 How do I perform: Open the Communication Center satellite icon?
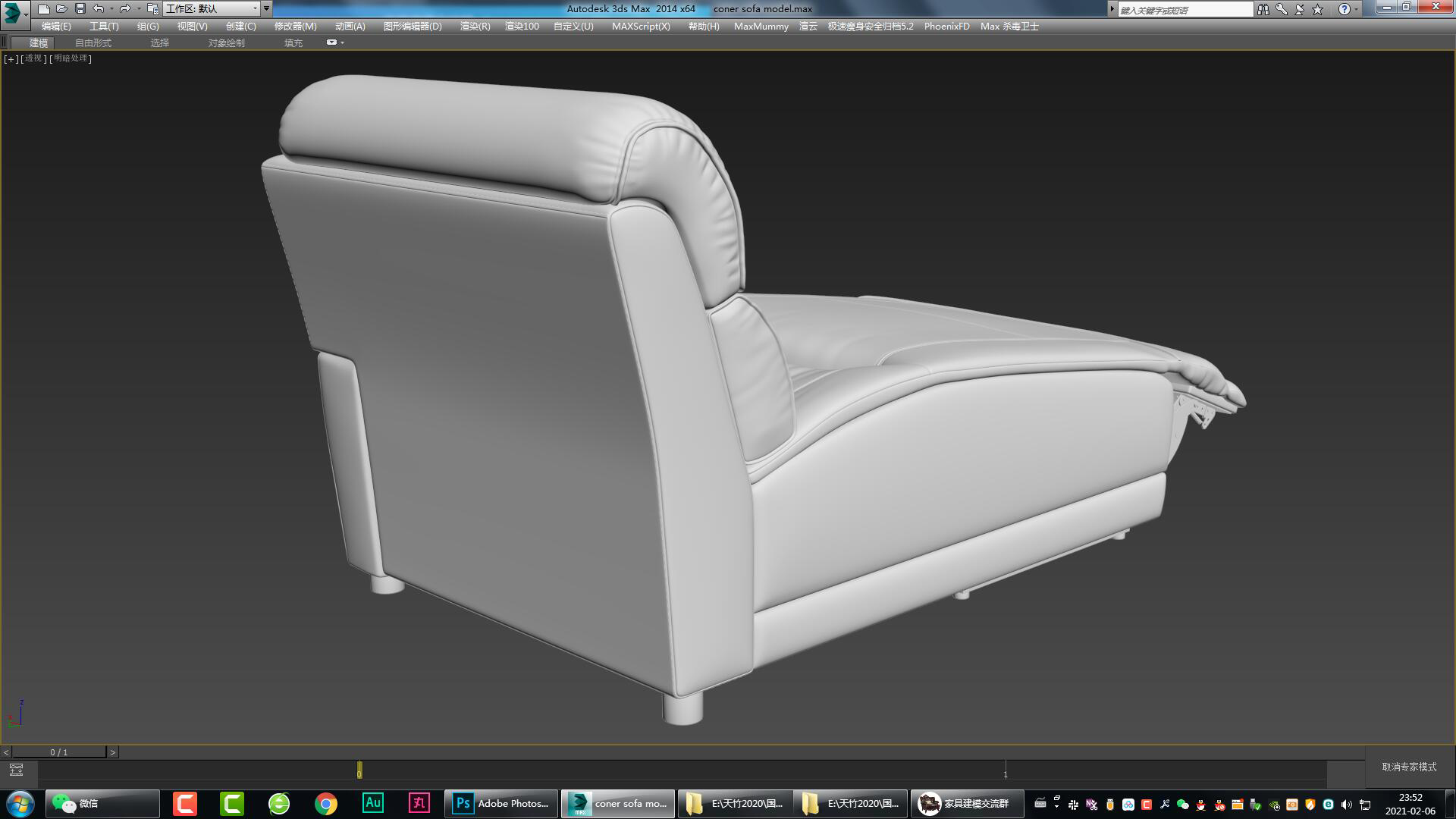(x=1298, y=9)
